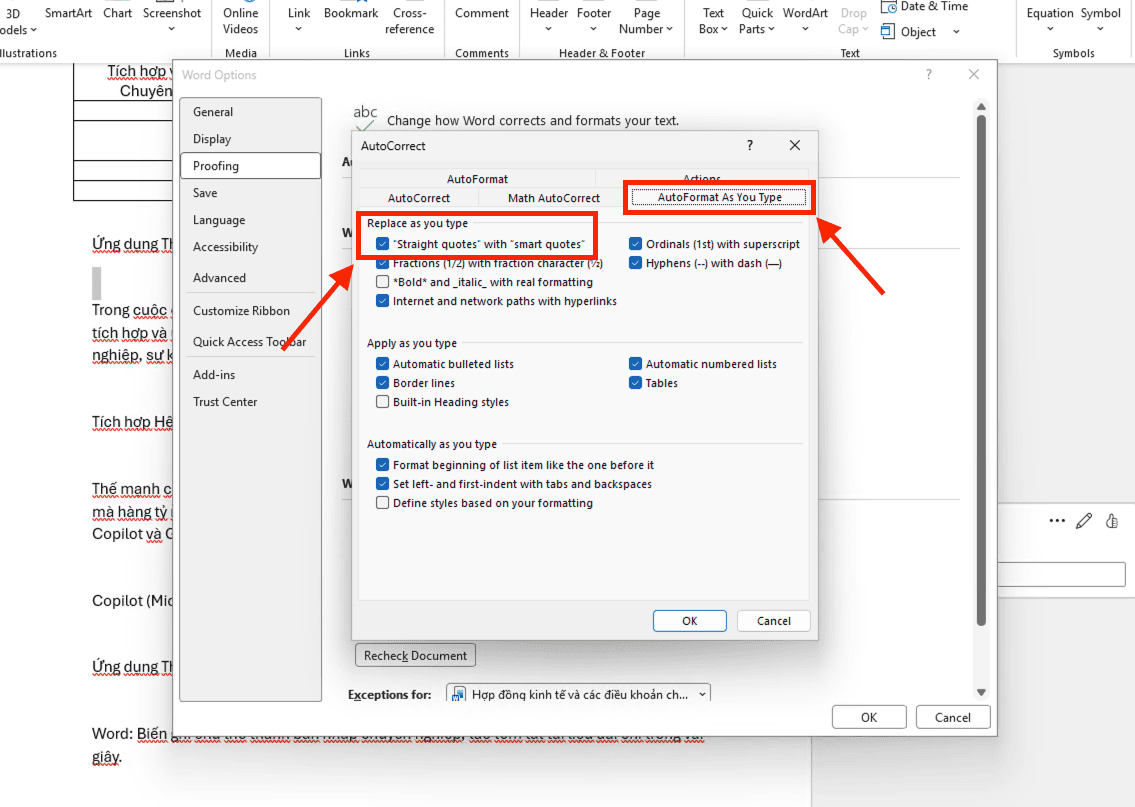Image resolution: width=1135 pixels, height=807 pixels.
Task: Click the AutoCorrect dialog help question mark
Action: click(750, 146)
